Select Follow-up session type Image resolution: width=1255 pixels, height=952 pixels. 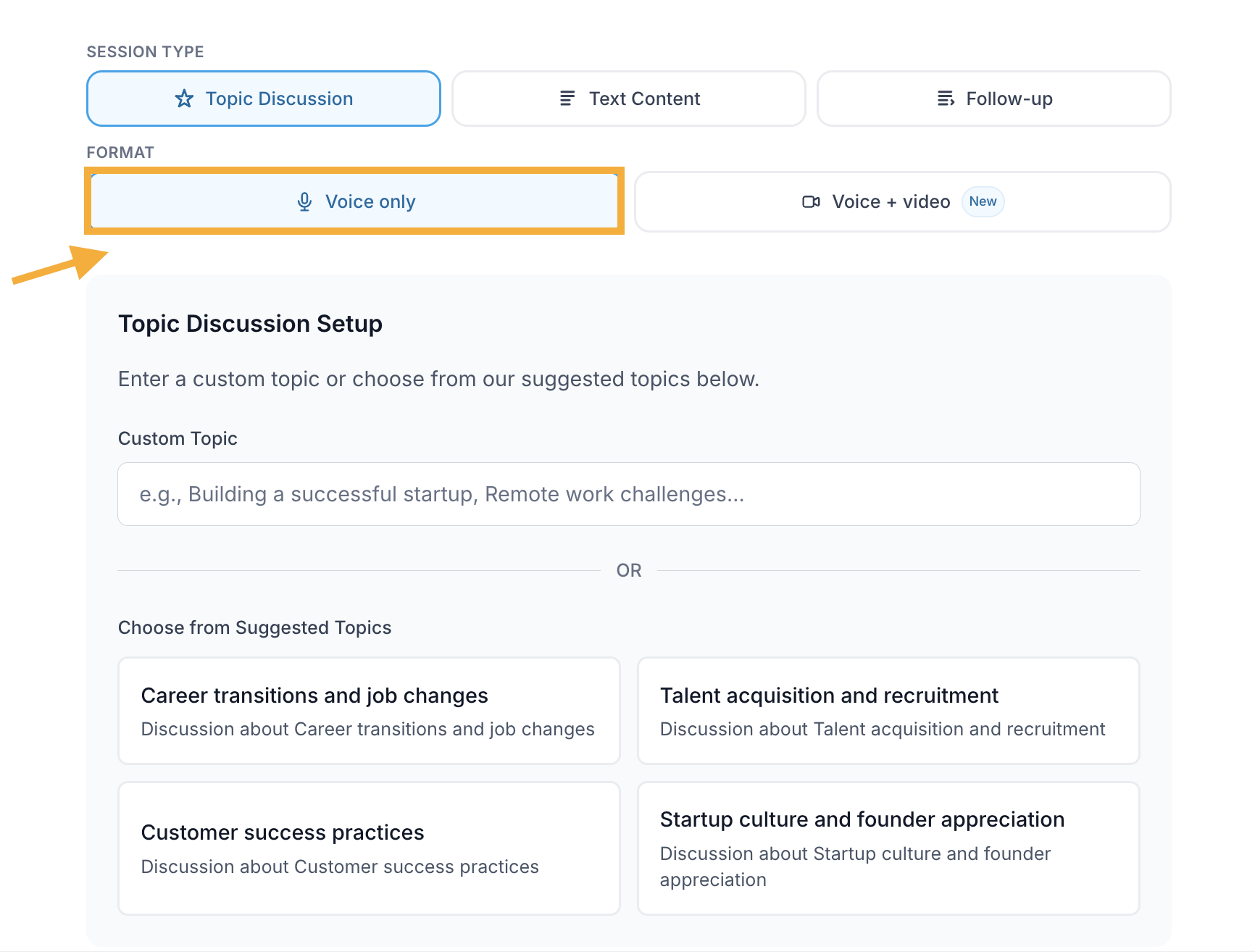pyautogui.click(x=994, y=99)
